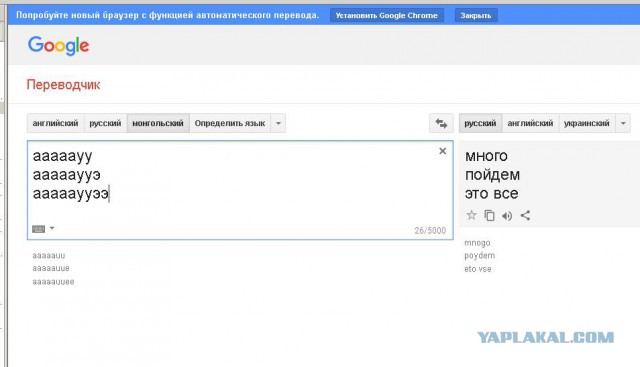Open keyboard input method options arrow
Image resolution: width=640 pixels, height=367 pixels.
[x=52, y=228]
